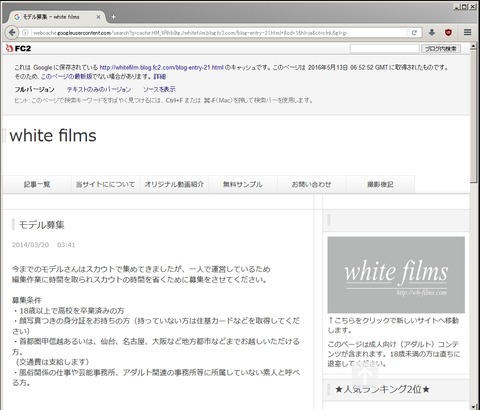
Task: Click the scrollbar up arrow
Action: (x=473, y=47)
